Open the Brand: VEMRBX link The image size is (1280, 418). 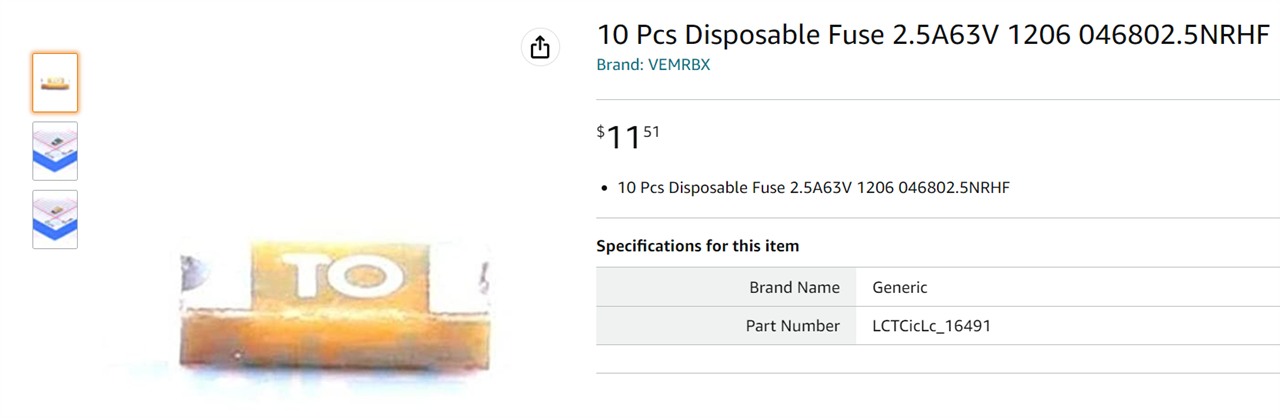point(653,65)
